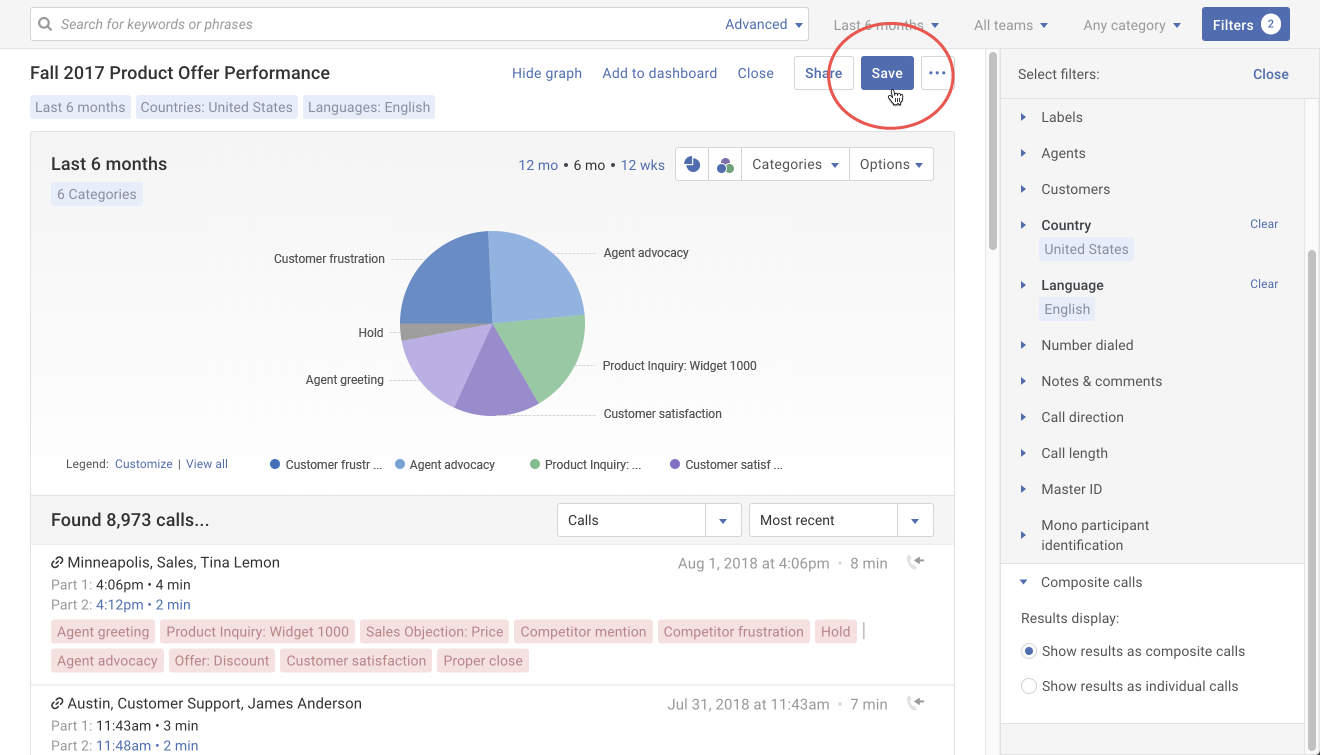This screenshot has width=1321, height=755.
Task: Click the search magnifier icon
Action: (45, 24)
